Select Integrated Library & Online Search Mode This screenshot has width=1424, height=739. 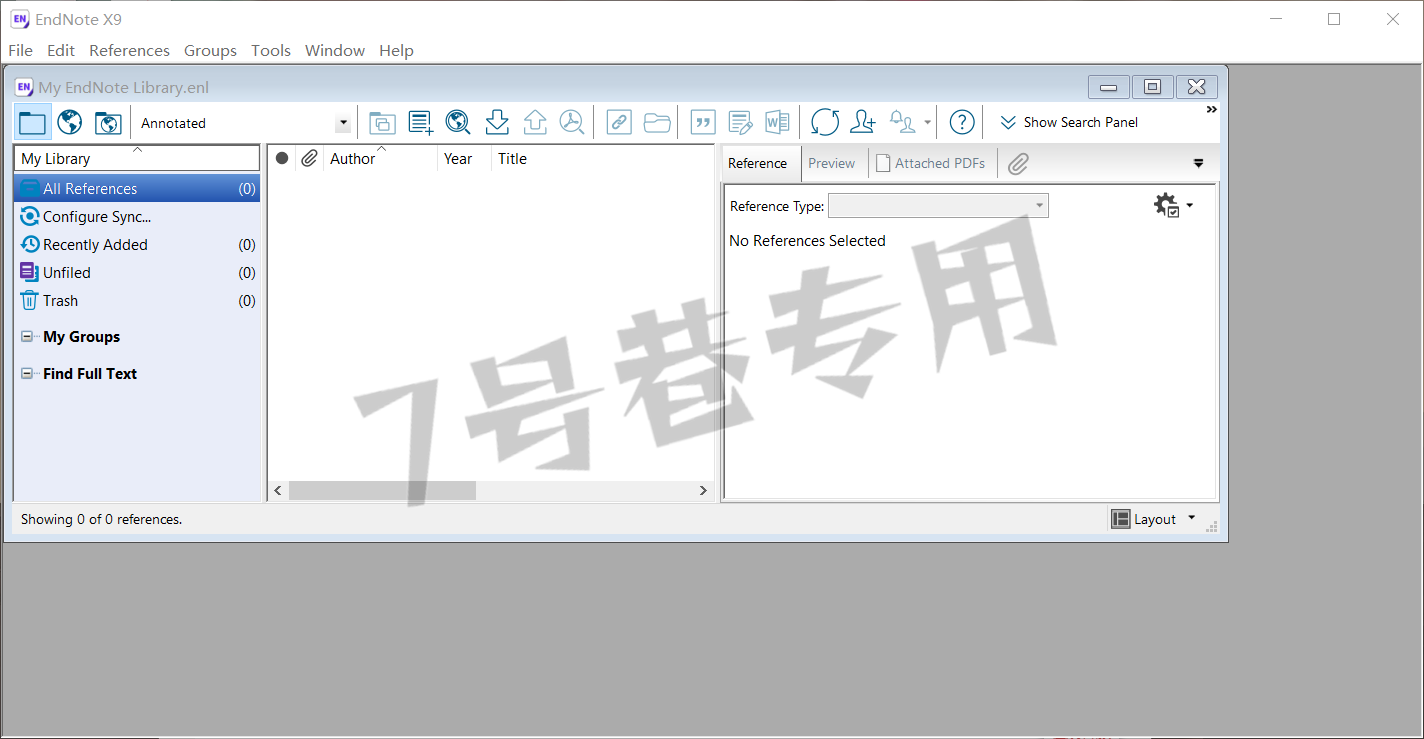(x=108, y=123)
